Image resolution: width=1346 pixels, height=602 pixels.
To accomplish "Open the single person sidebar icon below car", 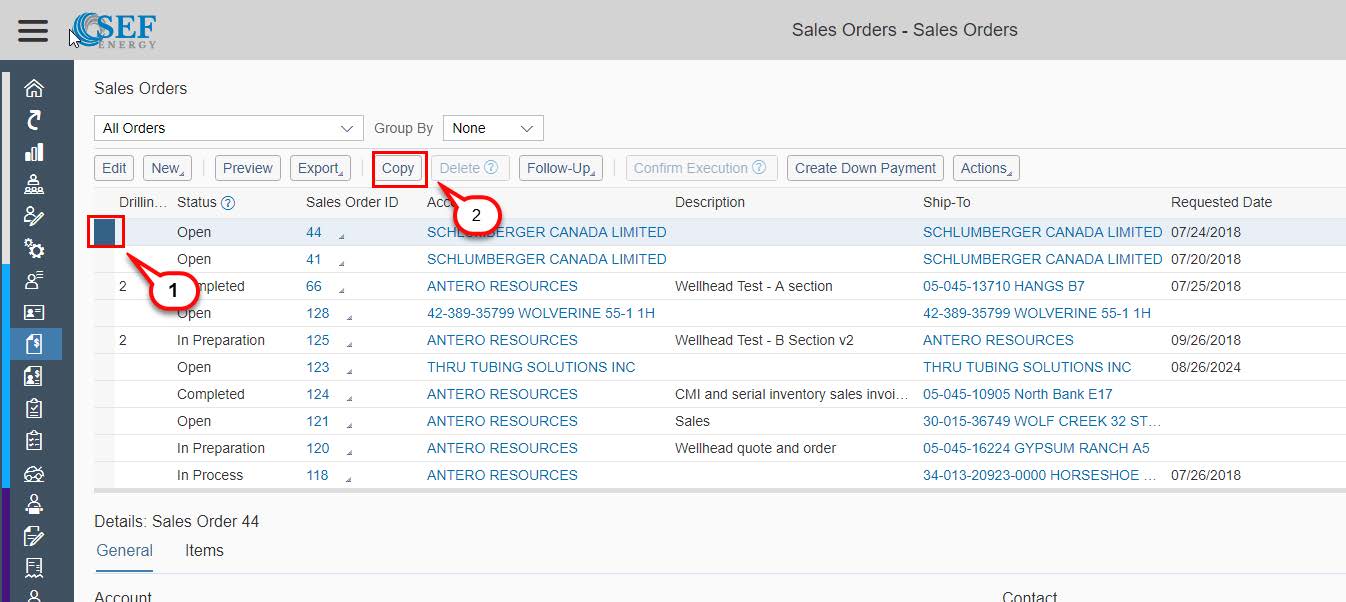I will click(34, 504).
